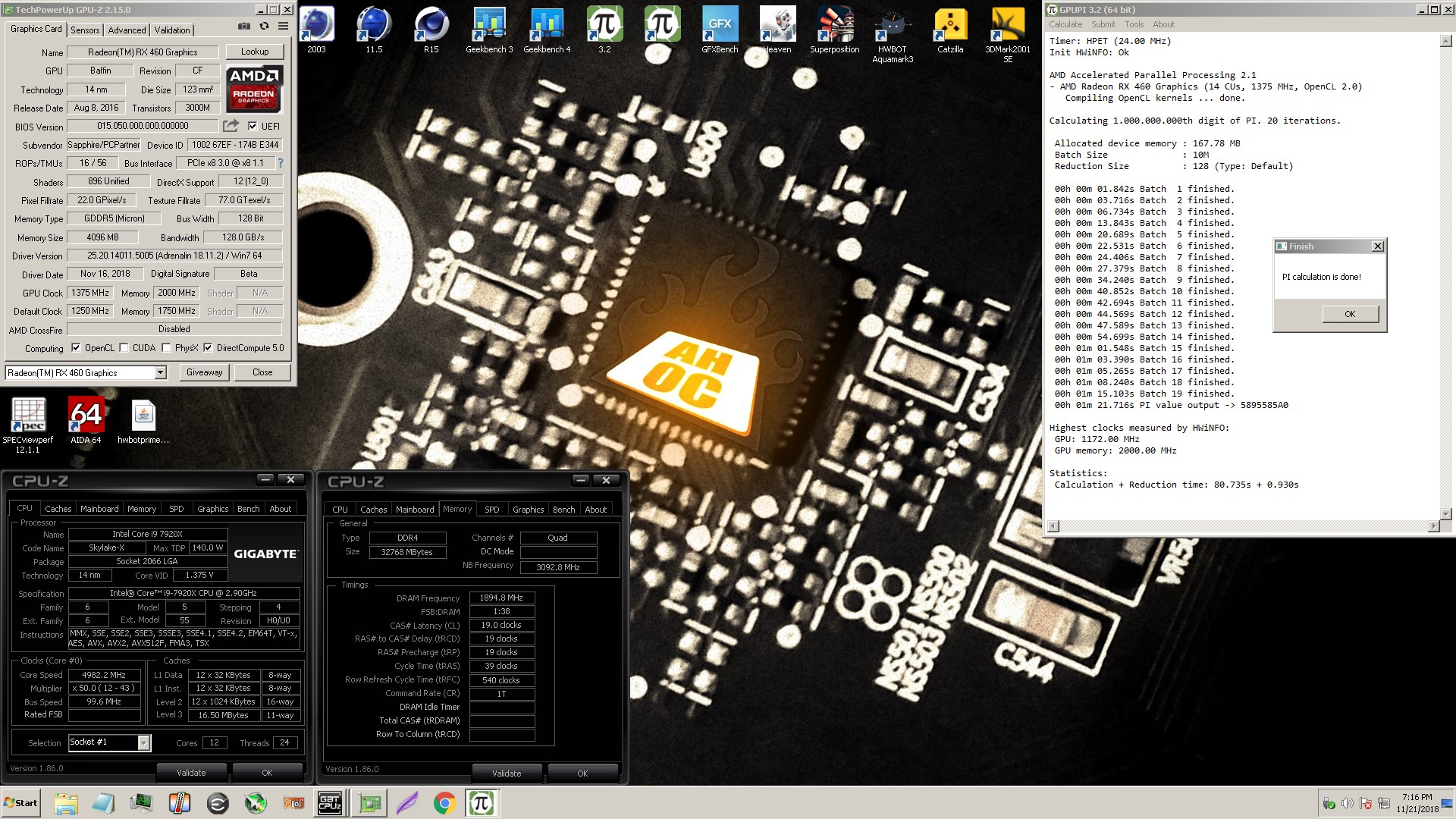Viewport: 1456px width, 819px height.
Task: Open the Calculate menu in GPUPI
Action: [1065, 24]
